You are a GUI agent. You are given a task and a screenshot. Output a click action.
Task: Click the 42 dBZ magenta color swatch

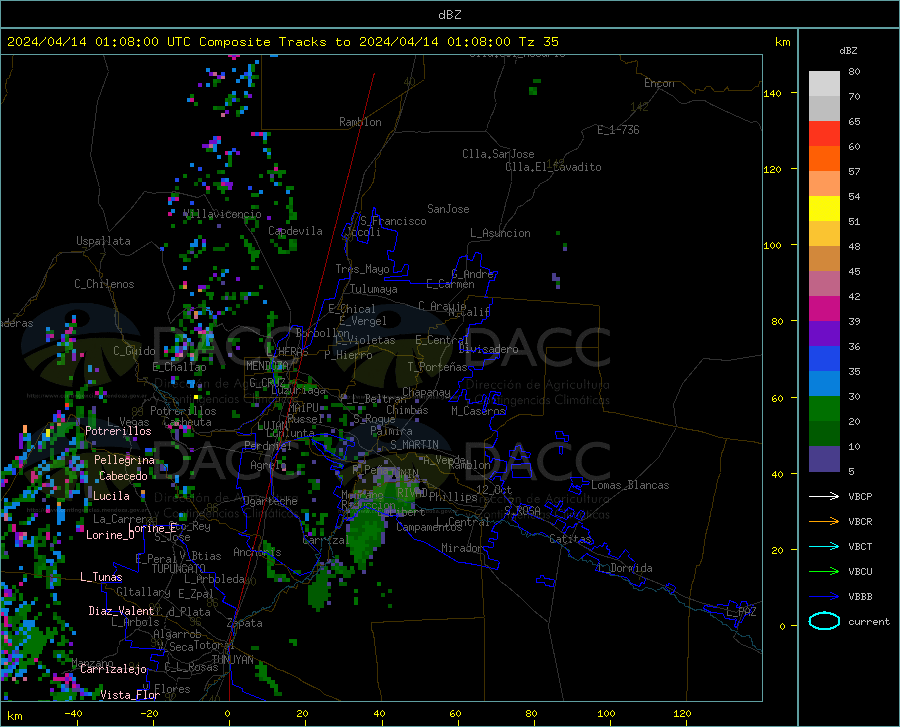tap(824, 309)
